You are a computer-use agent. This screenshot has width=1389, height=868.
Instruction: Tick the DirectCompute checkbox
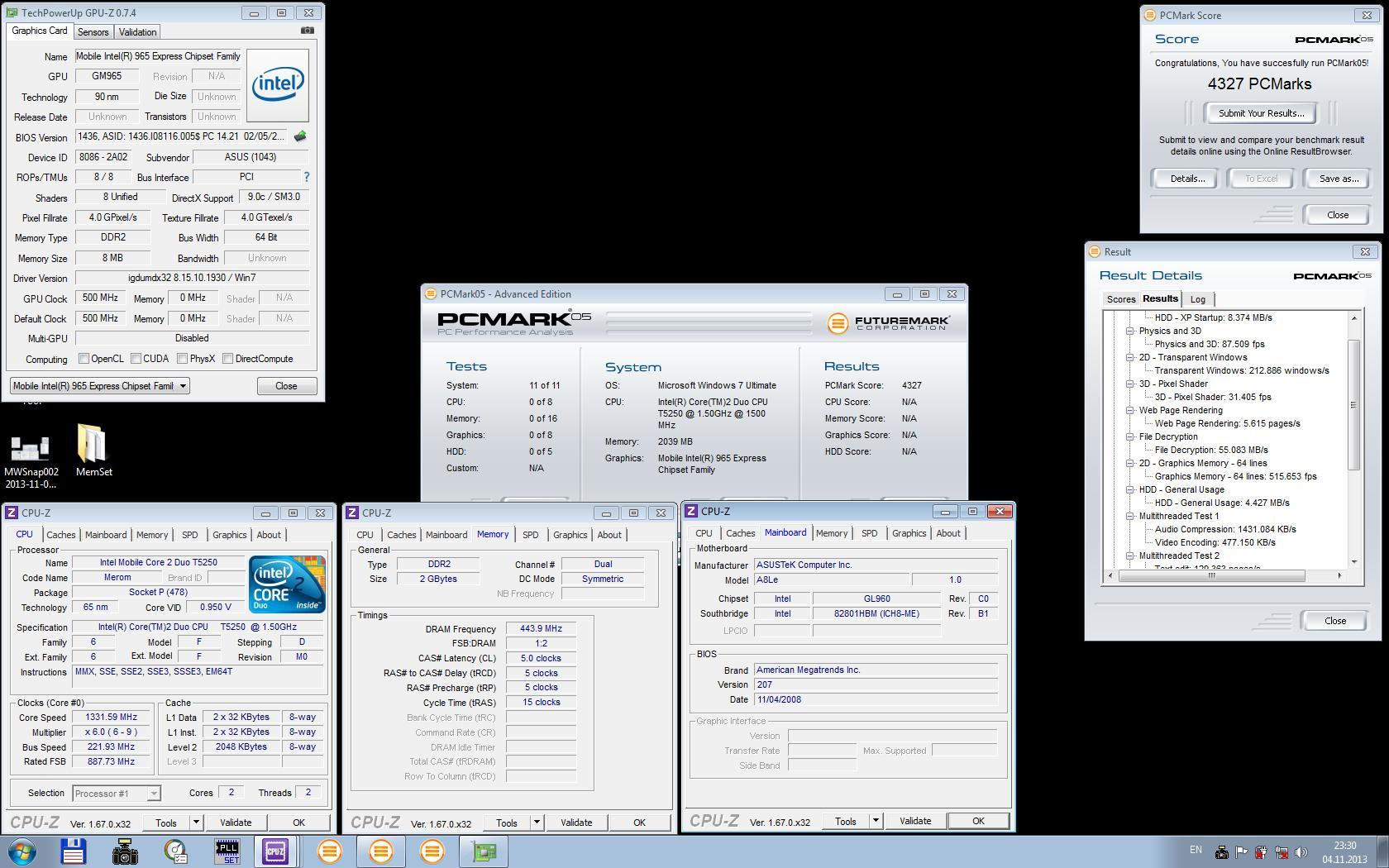coord(227,359)
